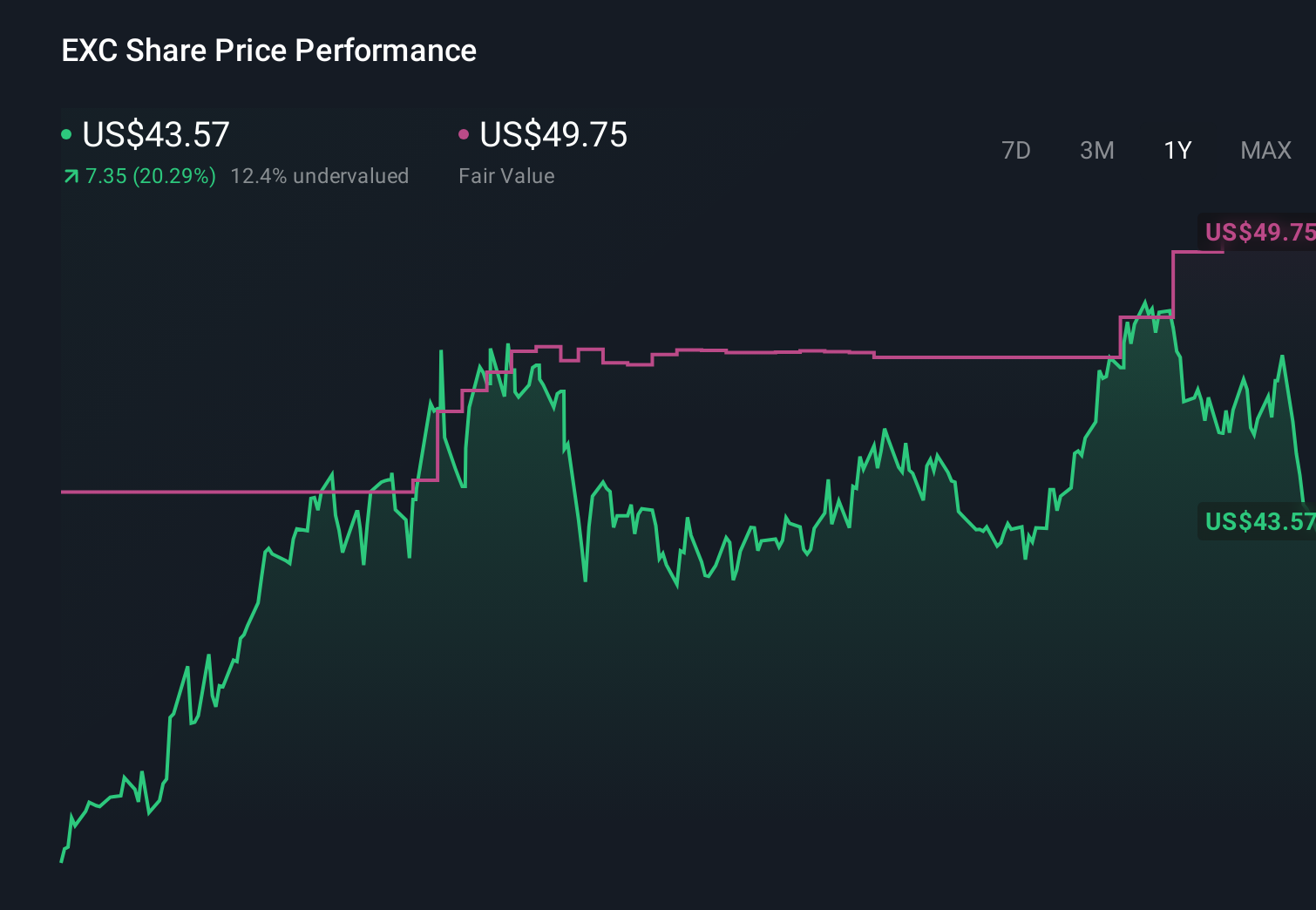The image size is (1316, 910).
Task: Toggle the pink Fair Value legend dot
Action: tap(465, 132)
